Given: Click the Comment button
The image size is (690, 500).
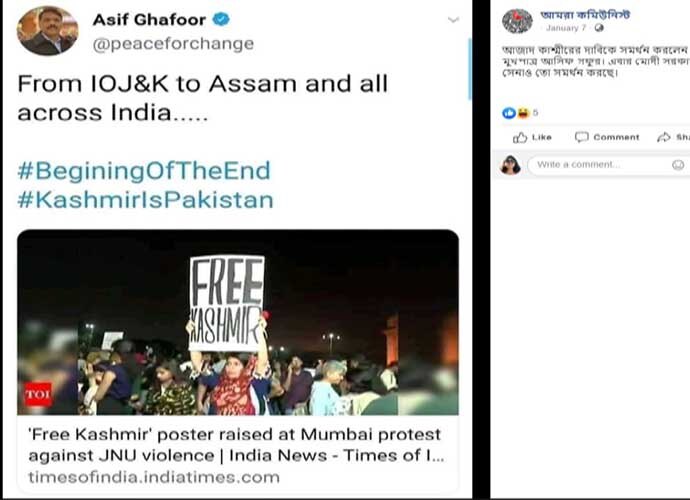Looking at the screenshot, I should coord(607,137).
